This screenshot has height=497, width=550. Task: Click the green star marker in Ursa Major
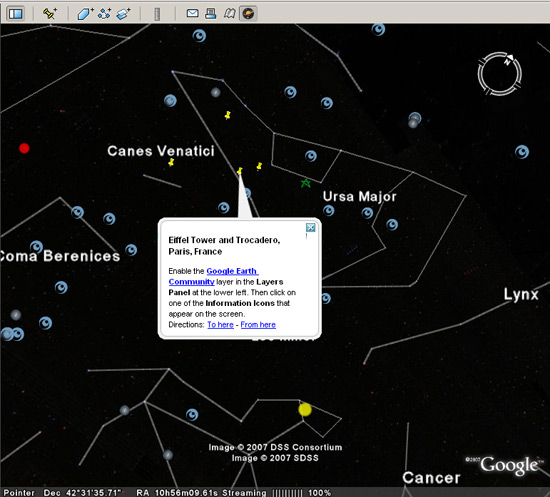[306, 183]
